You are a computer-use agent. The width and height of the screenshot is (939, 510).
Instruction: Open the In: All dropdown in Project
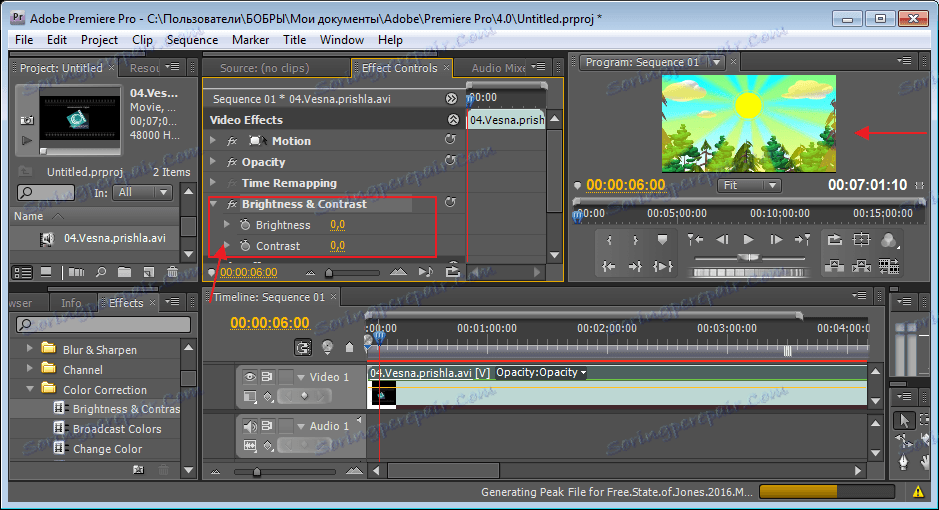click(x=143, y=192)
